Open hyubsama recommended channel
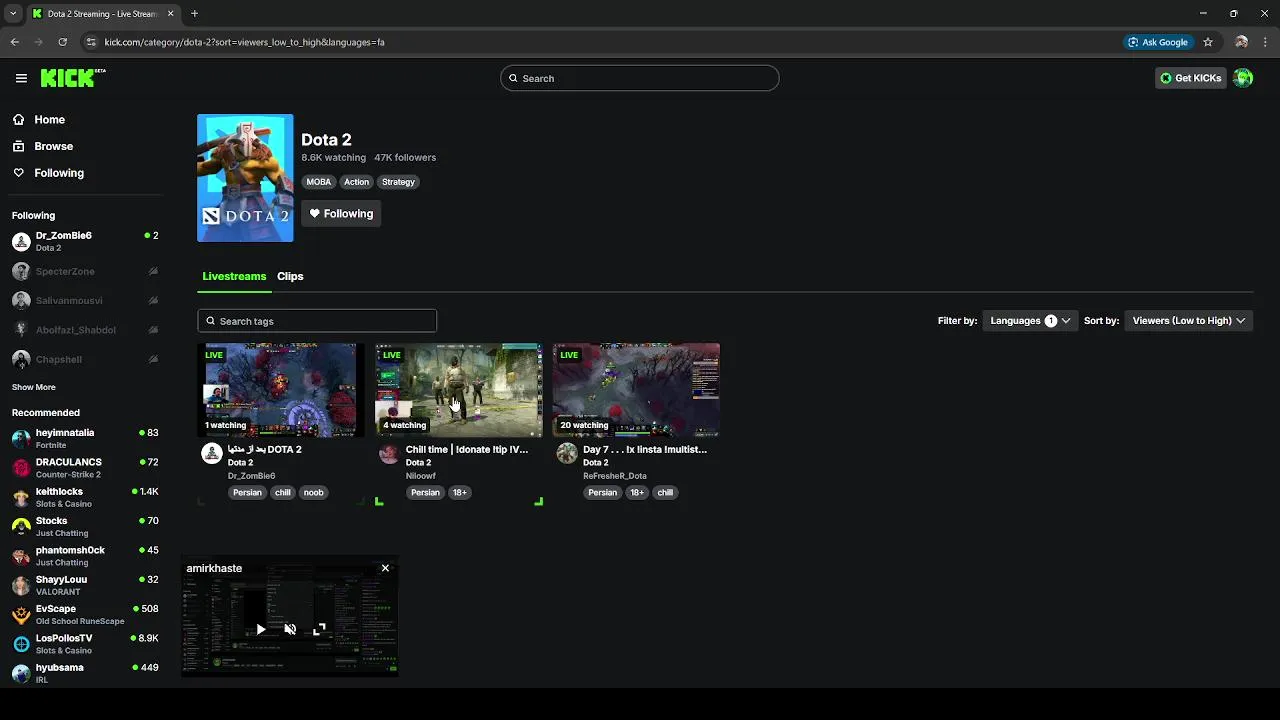Screen dimensions: 1280x720 85,673
